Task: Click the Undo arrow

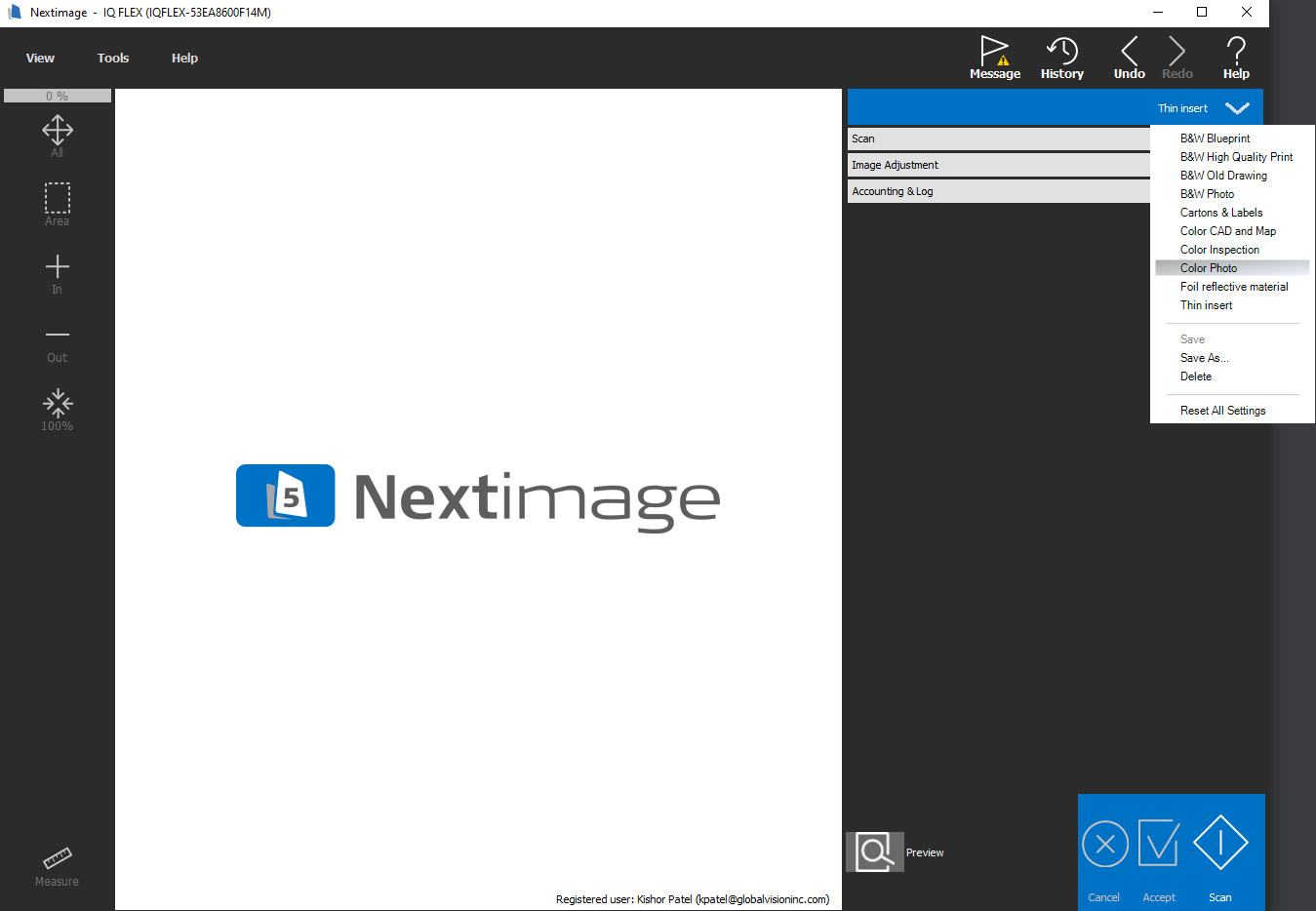Action: click(1129, 58)
